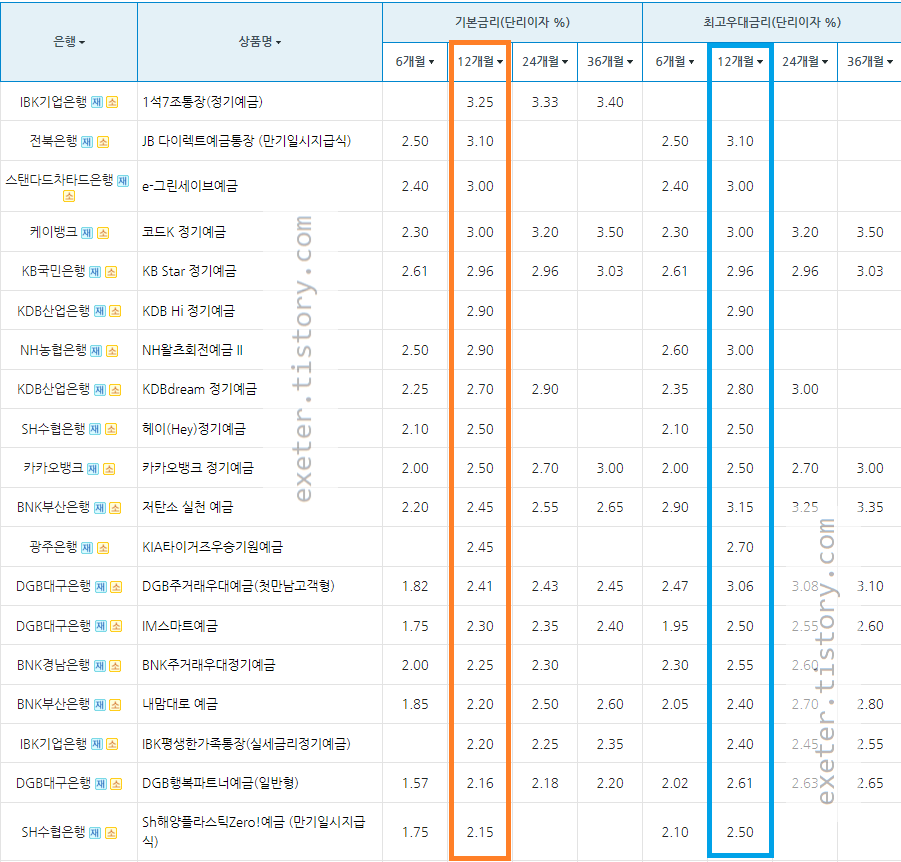Click the 1.57 rate cell
Screen dimensions: 901x862
pos(415,783)
